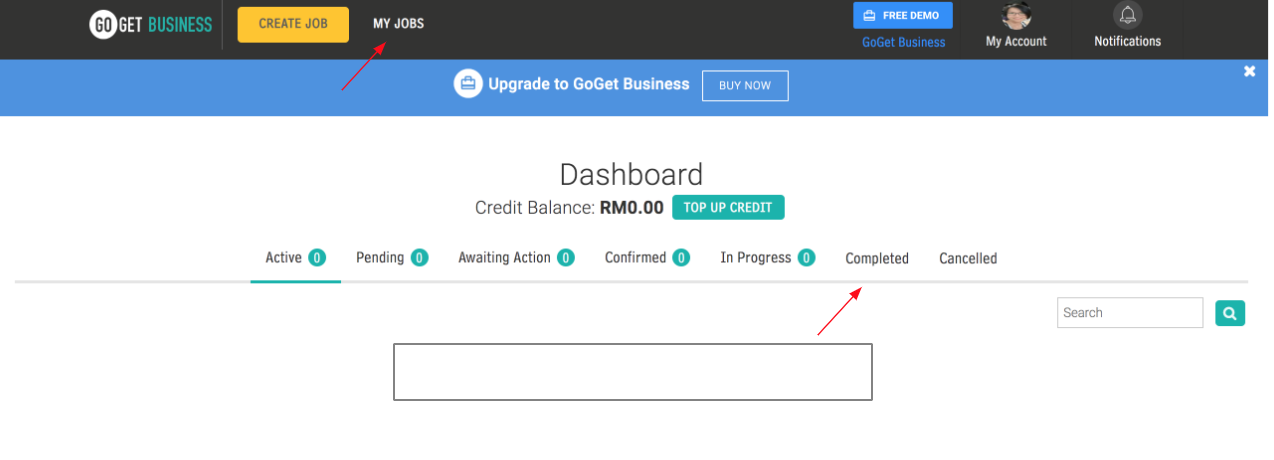
Task: Open the Cancelled tab
Action: (x=968, y=259)
